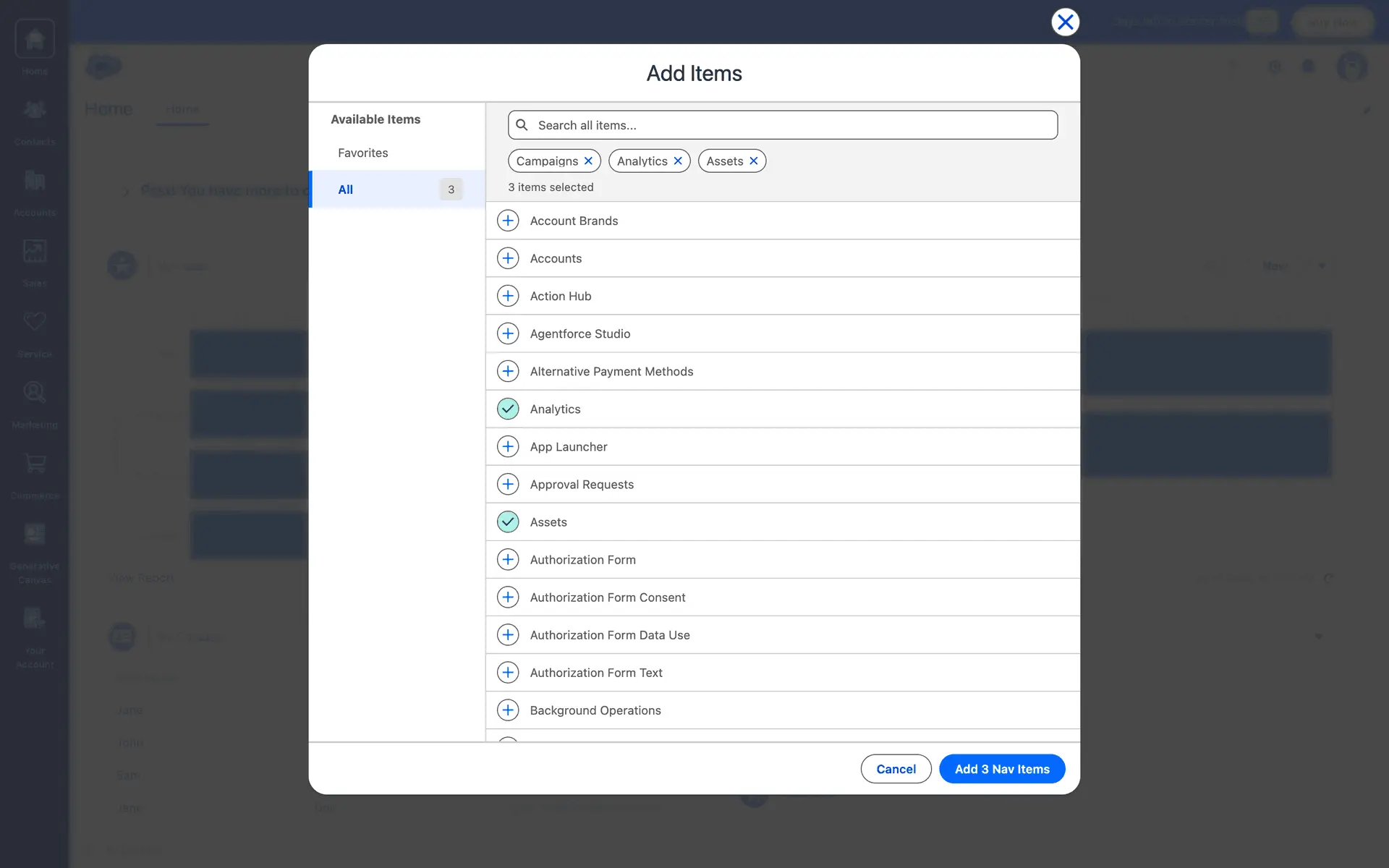Uncheck the selected Analytics item
Viewport: 1389px width, 868px height.
[508, 409]
